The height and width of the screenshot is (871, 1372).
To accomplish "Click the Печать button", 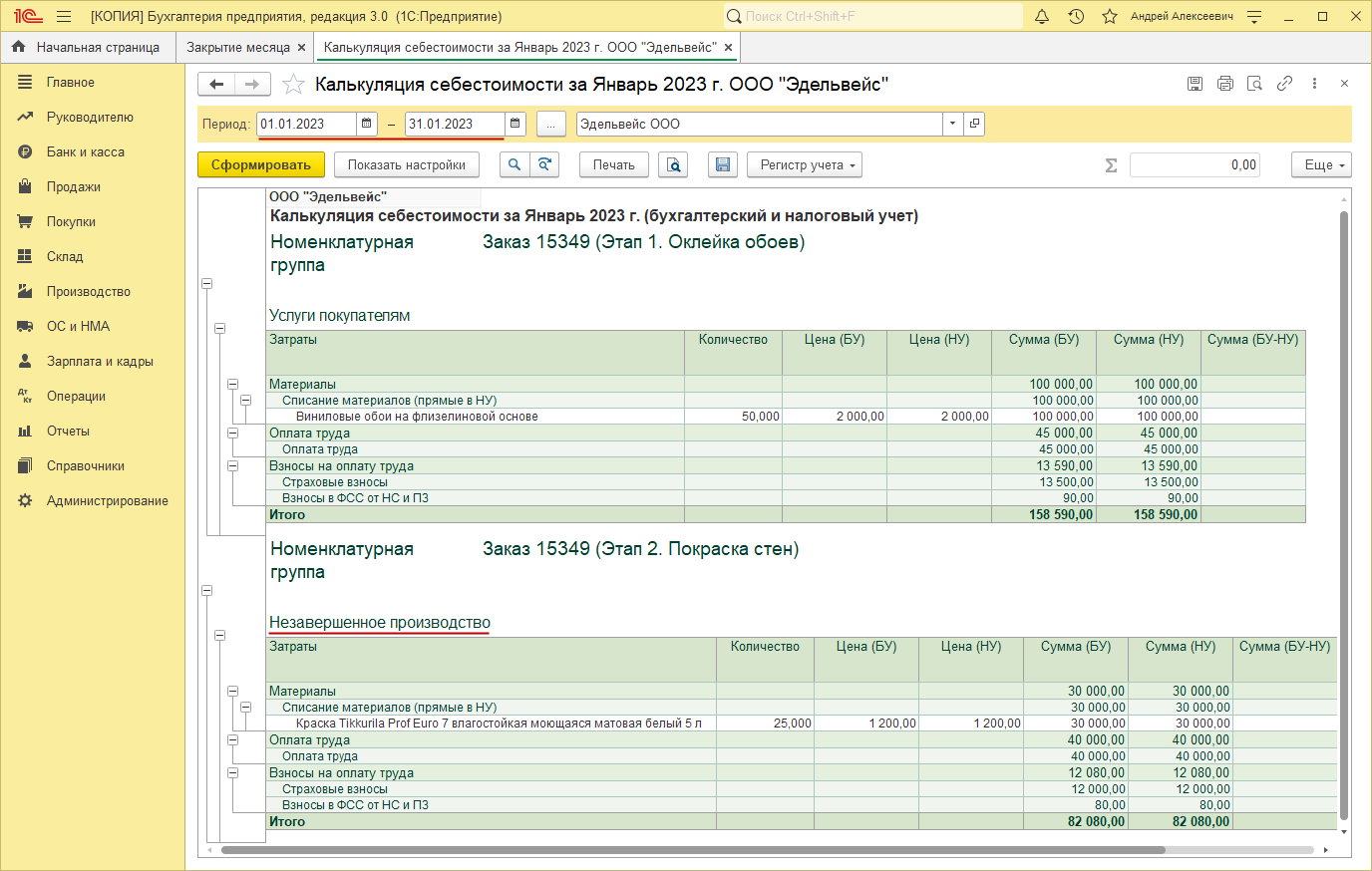I will [x=614, y=164].
